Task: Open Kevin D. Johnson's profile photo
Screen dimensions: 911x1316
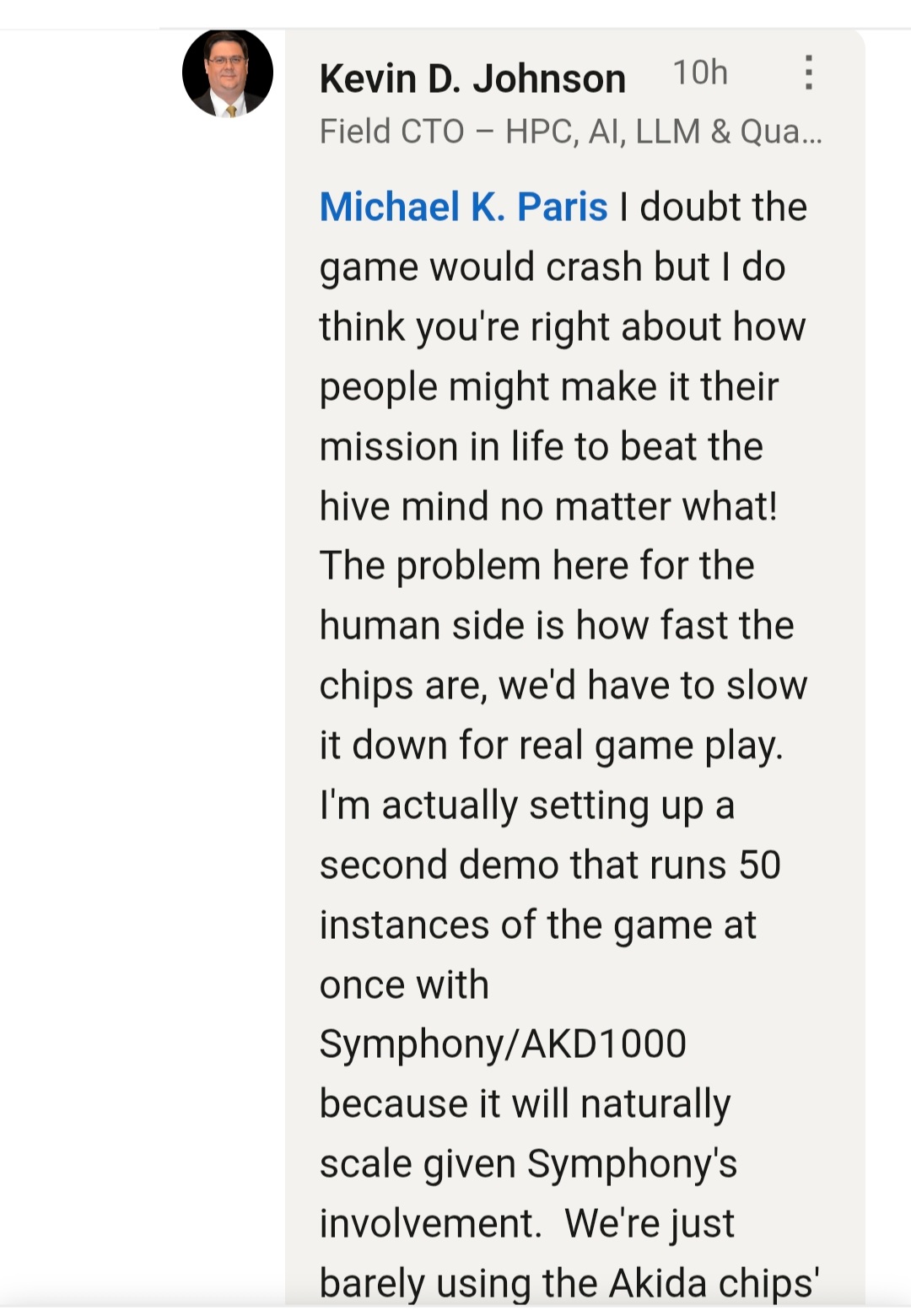Action: 228,73
